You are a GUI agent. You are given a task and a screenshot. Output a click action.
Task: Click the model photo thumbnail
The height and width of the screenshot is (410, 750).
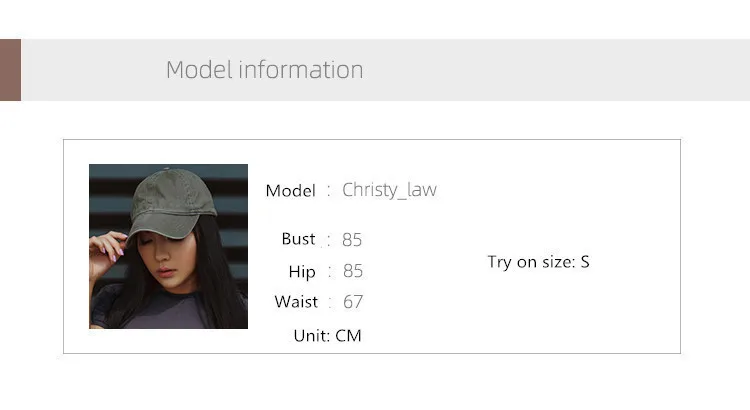tap(168, 246)
